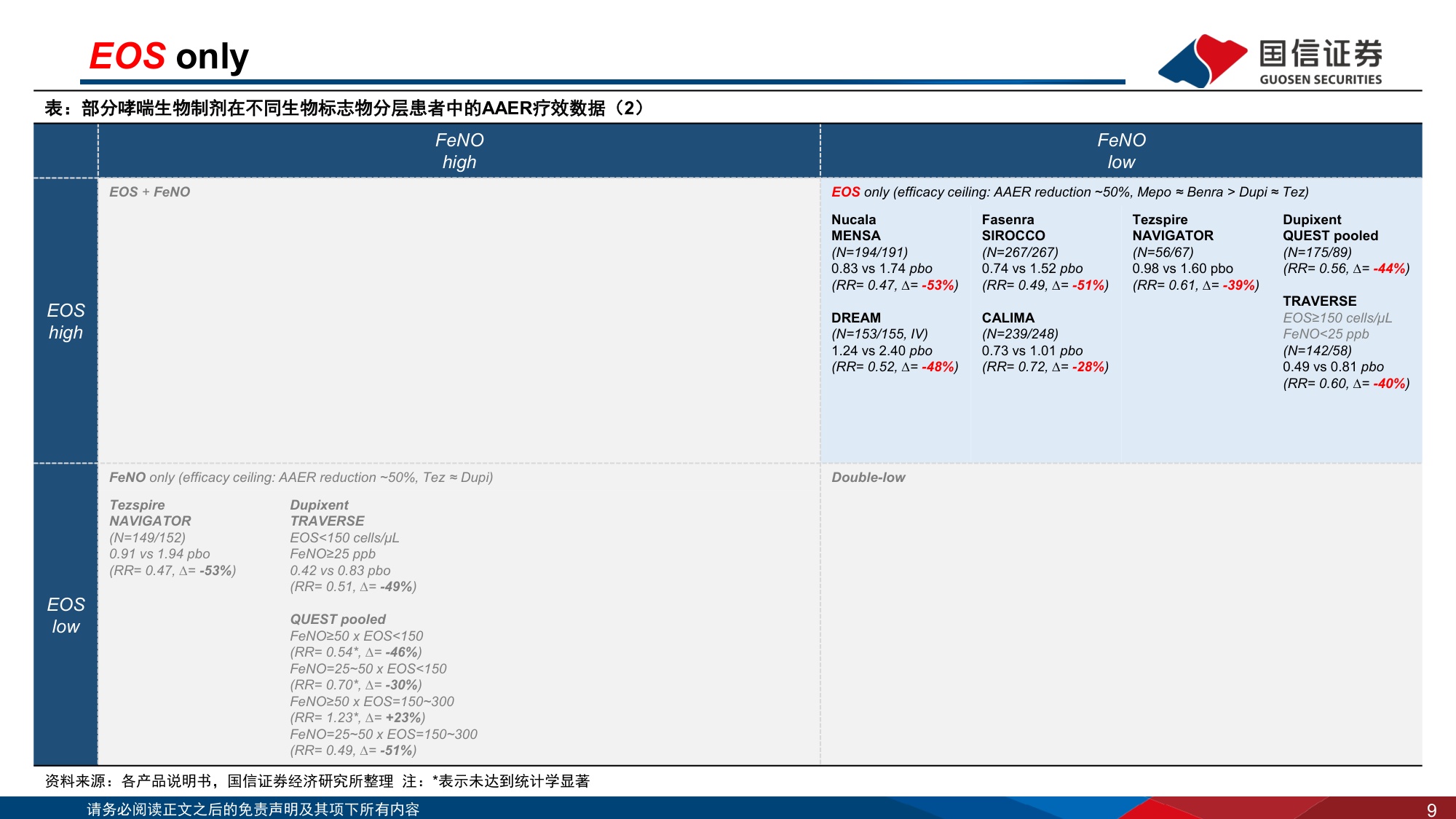Select the 'EOS high' row header
This screenshot has width=1456, height=819.
[66, 321]
